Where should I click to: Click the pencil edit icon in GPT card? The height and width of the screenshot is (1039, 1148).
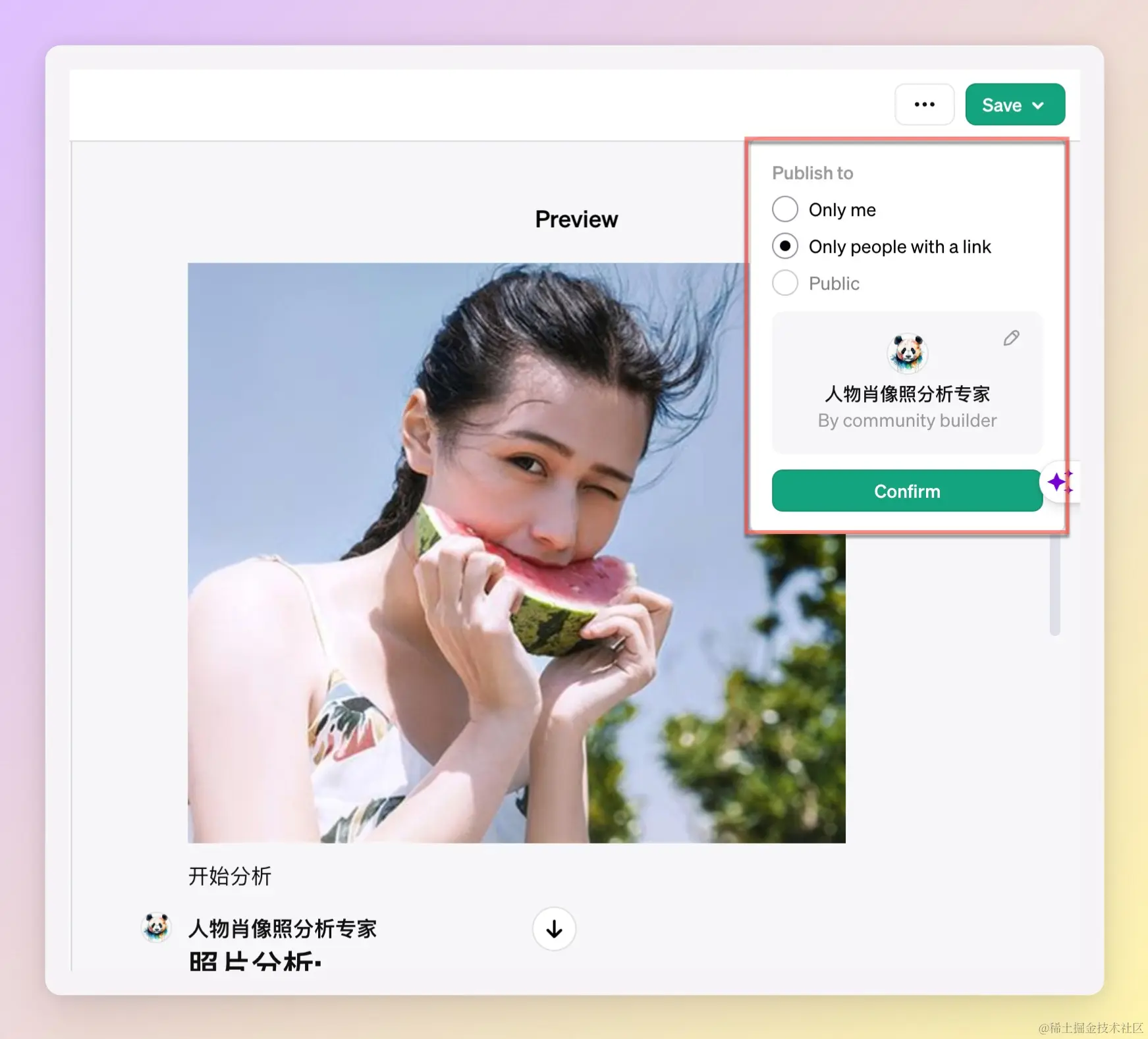click(1012, 338)
